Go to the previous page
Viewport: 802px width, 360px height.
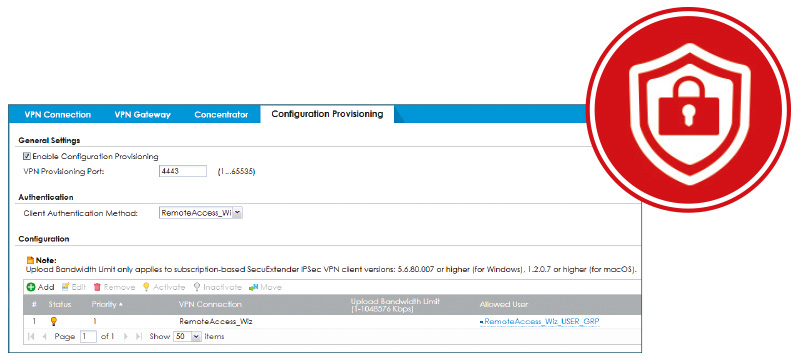click(43, 337)
